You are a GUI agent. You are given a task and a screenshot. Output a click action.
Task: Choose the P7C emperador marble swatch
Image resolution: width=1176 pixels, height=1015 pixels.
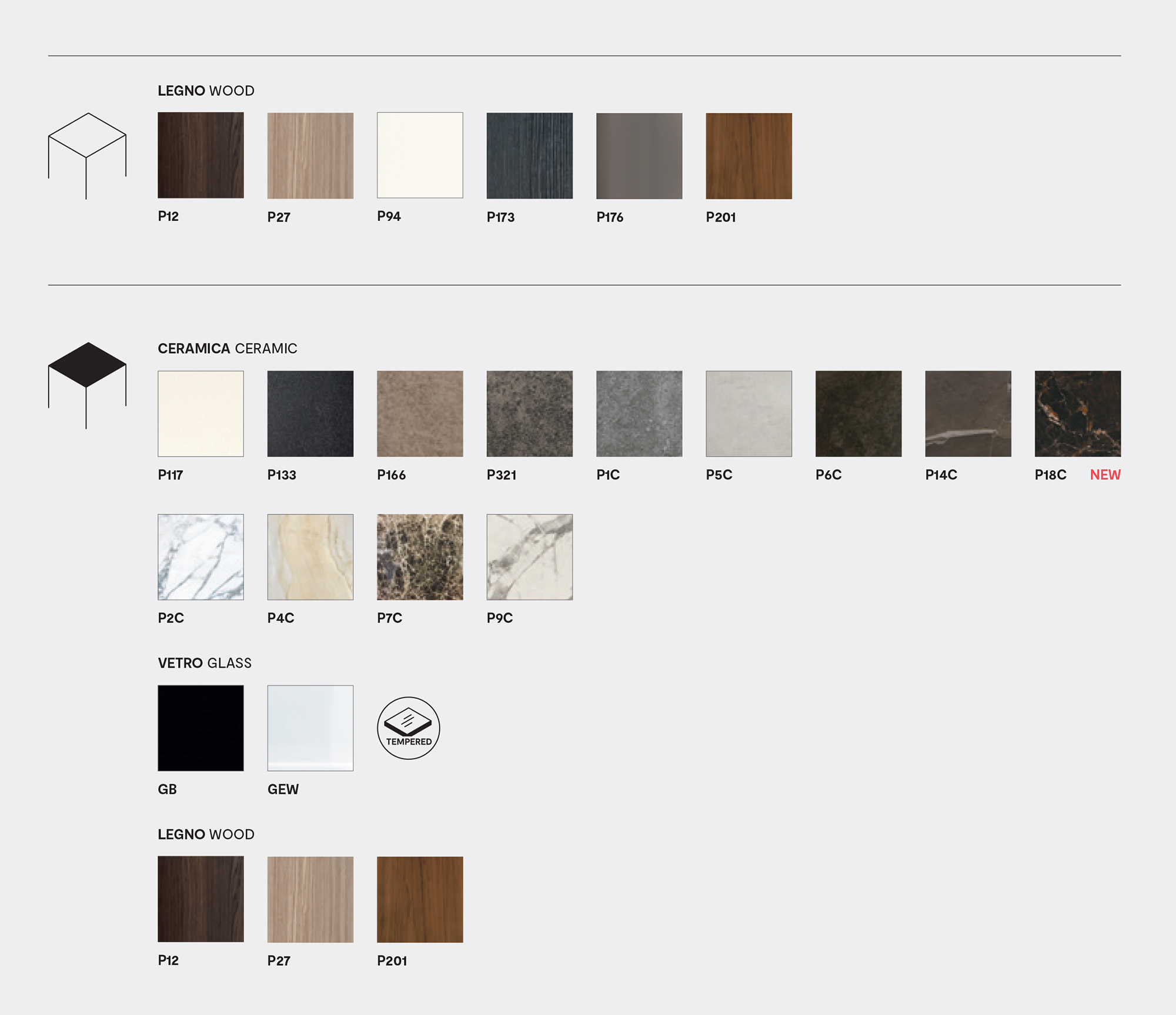(x=420, y=557)
